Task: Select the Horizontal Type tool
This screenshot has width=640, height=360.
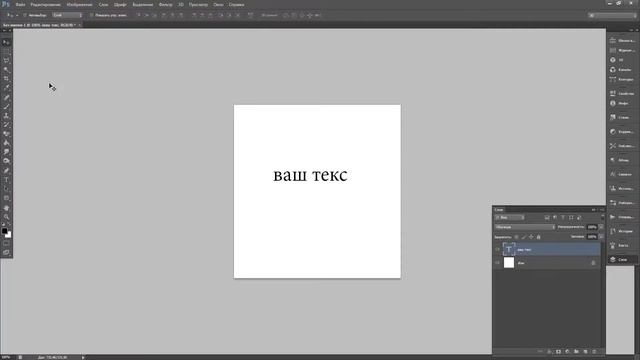Action: (x=6, y=180)
